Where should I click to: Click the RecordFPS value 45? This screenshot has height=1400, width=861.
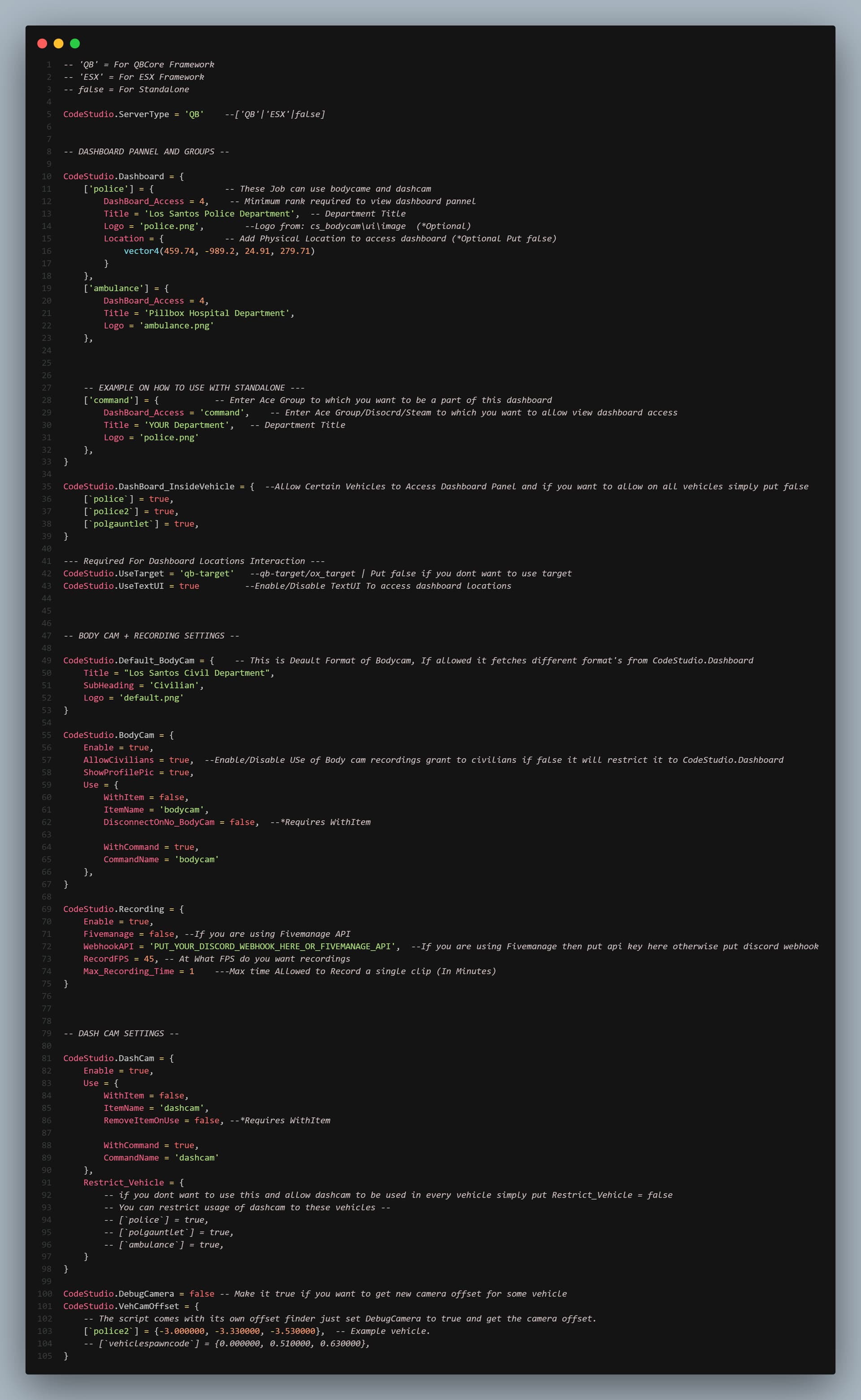click(148, 959)
